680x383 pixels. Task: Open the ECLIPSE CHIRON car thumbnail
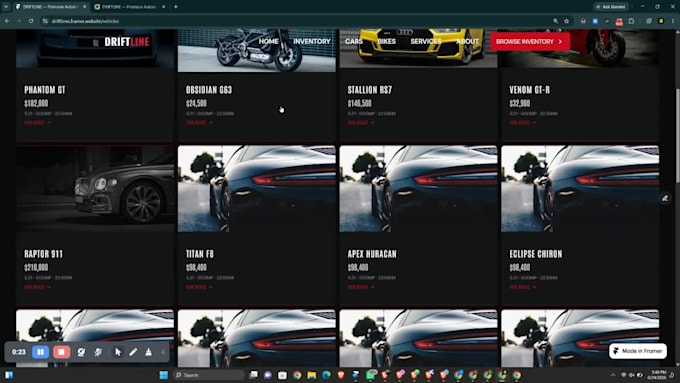(580, 189)
